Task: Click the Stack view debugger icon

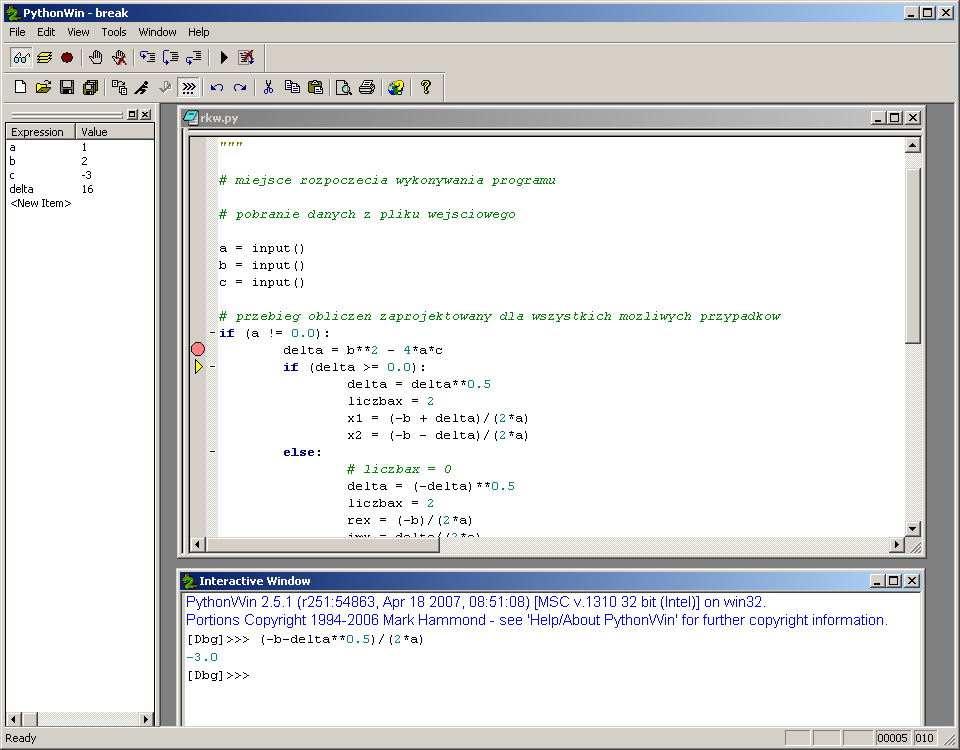Action: [44, 58]
